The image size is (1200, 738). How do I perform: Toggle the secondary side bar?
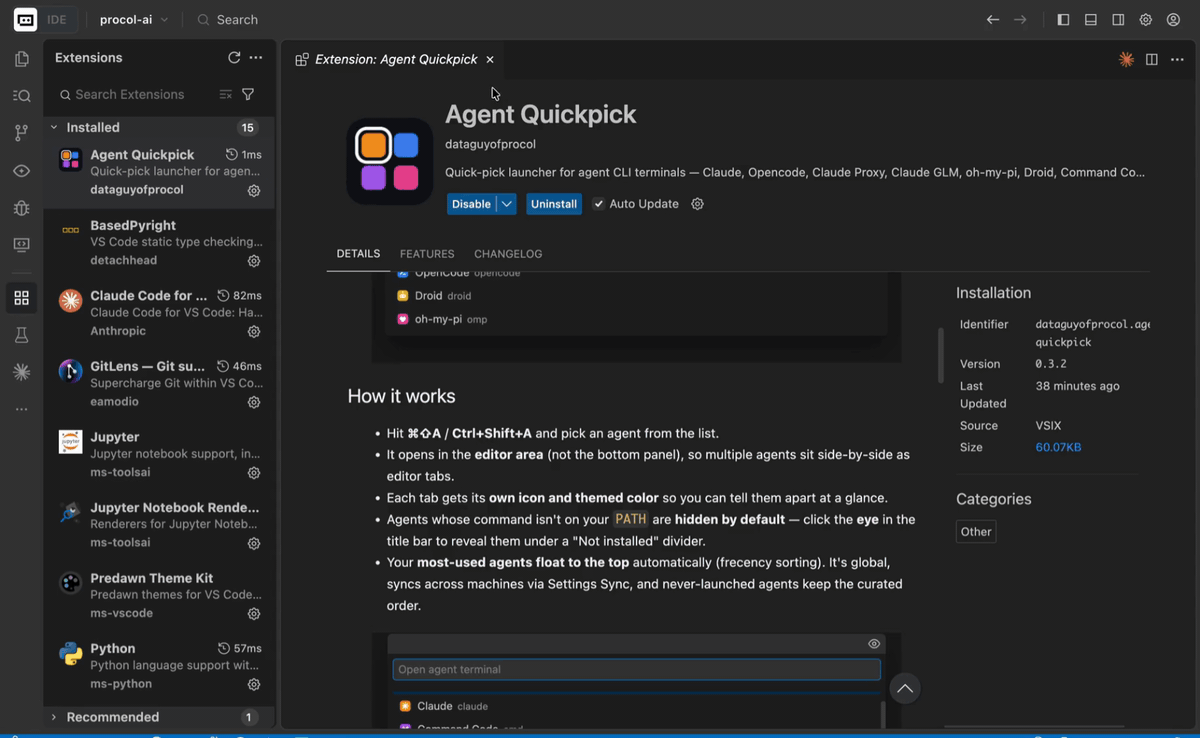coord(1118,20)
